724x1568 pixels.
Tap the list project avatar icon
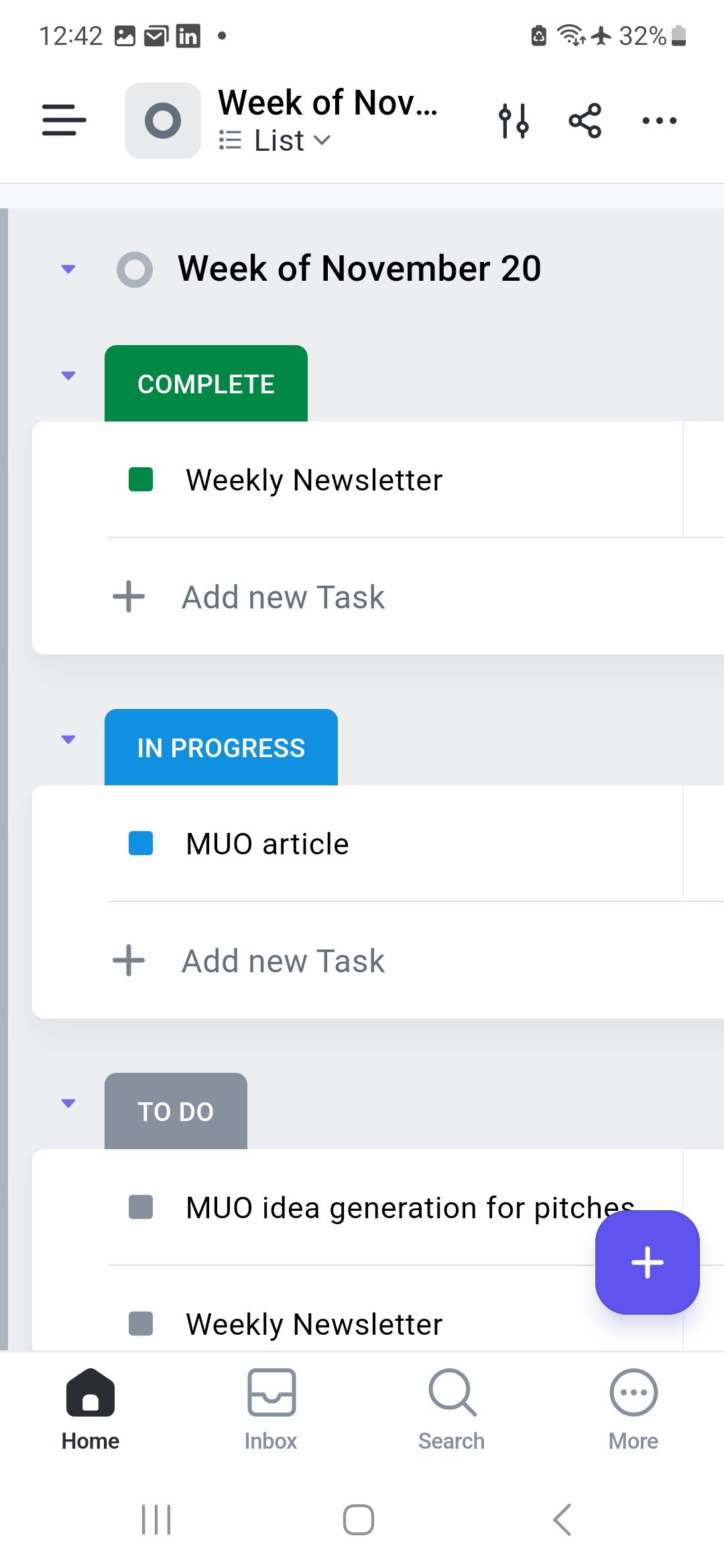(x=162, y=121)
